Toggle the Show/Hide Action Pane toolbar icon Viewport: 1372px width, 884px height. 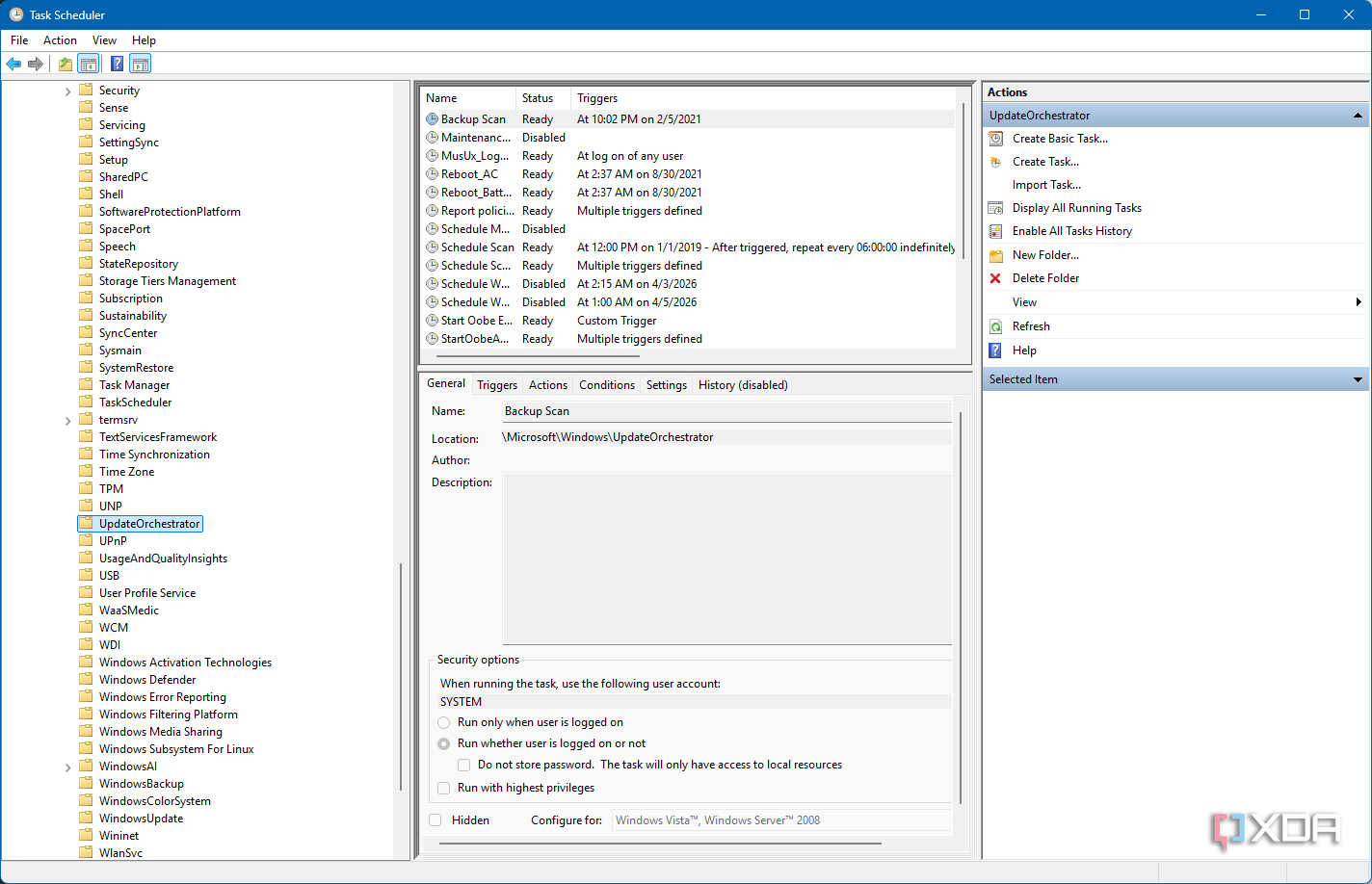pyautogui.click(x=141, y=65)
